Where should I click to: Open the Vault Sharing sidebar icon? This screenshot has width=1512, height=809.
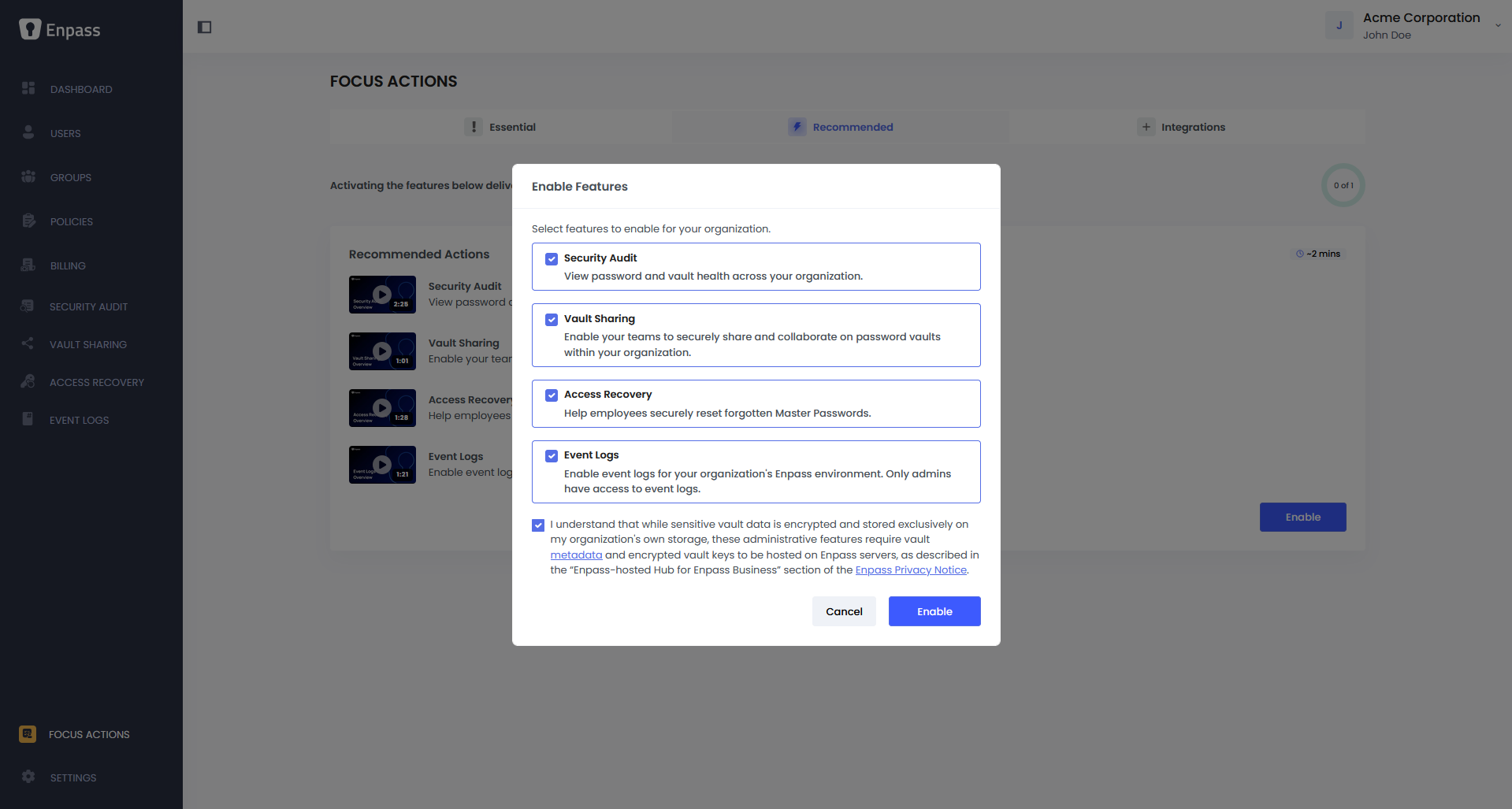(x=28, y=343)
